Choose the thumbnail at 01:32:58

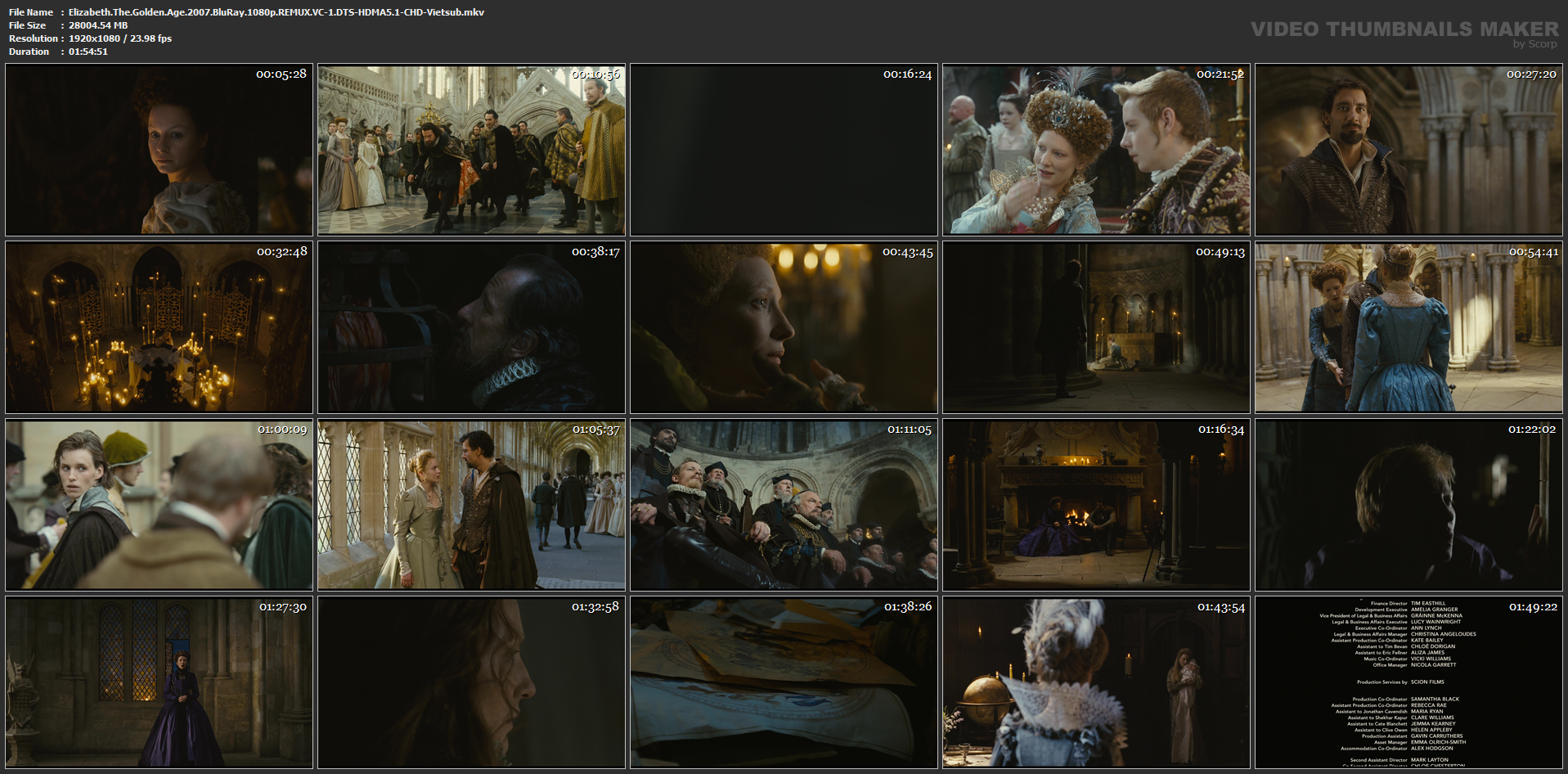(x=472, y=682)
